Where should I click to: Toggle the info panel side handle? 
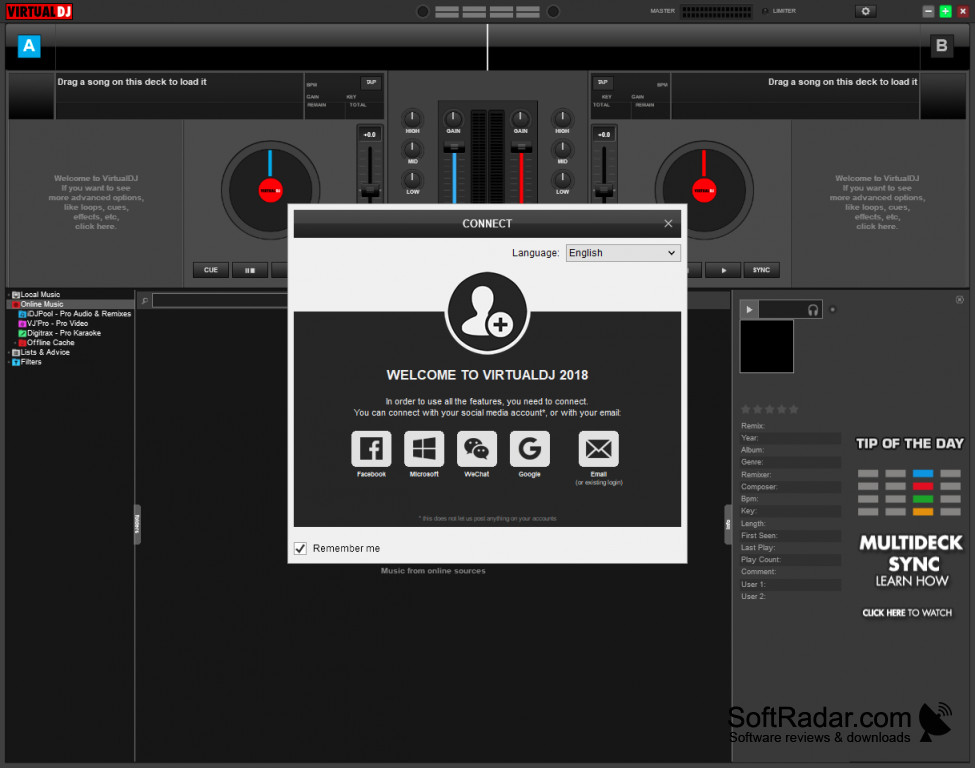(728, 524)
